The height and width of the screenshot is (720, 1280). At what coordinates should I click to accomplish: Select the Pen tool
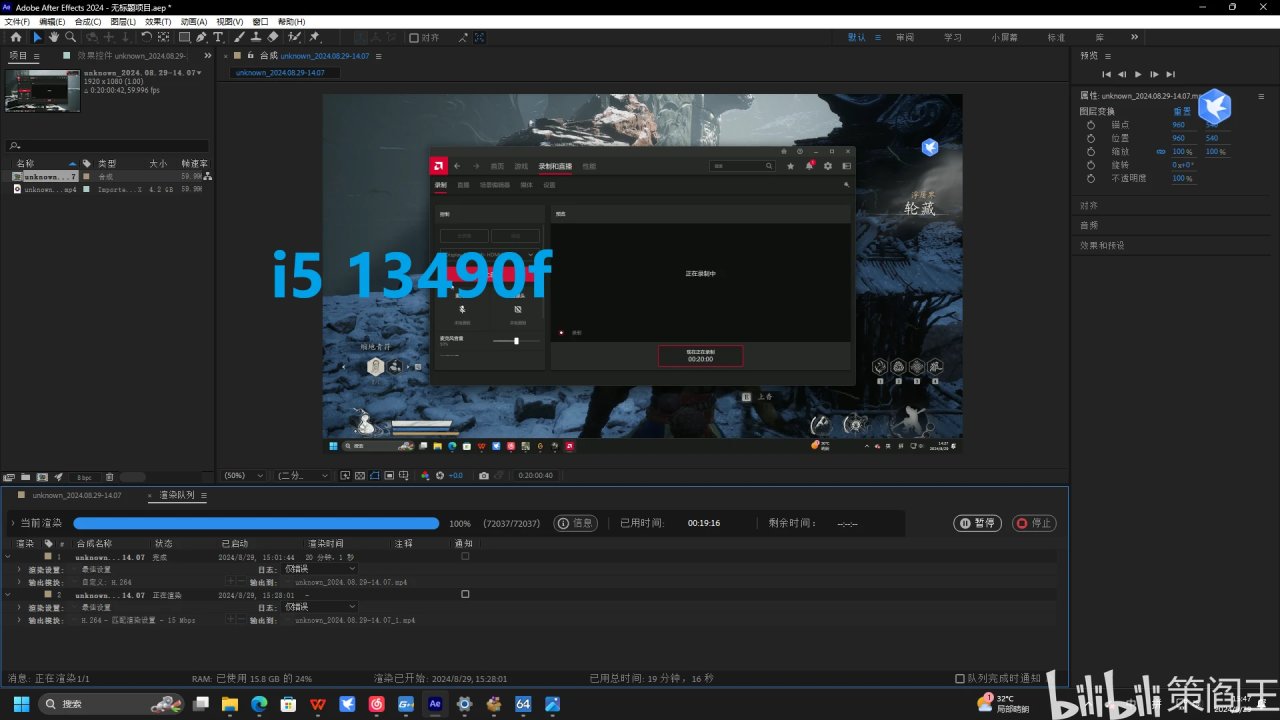click(x=201, y=37)
